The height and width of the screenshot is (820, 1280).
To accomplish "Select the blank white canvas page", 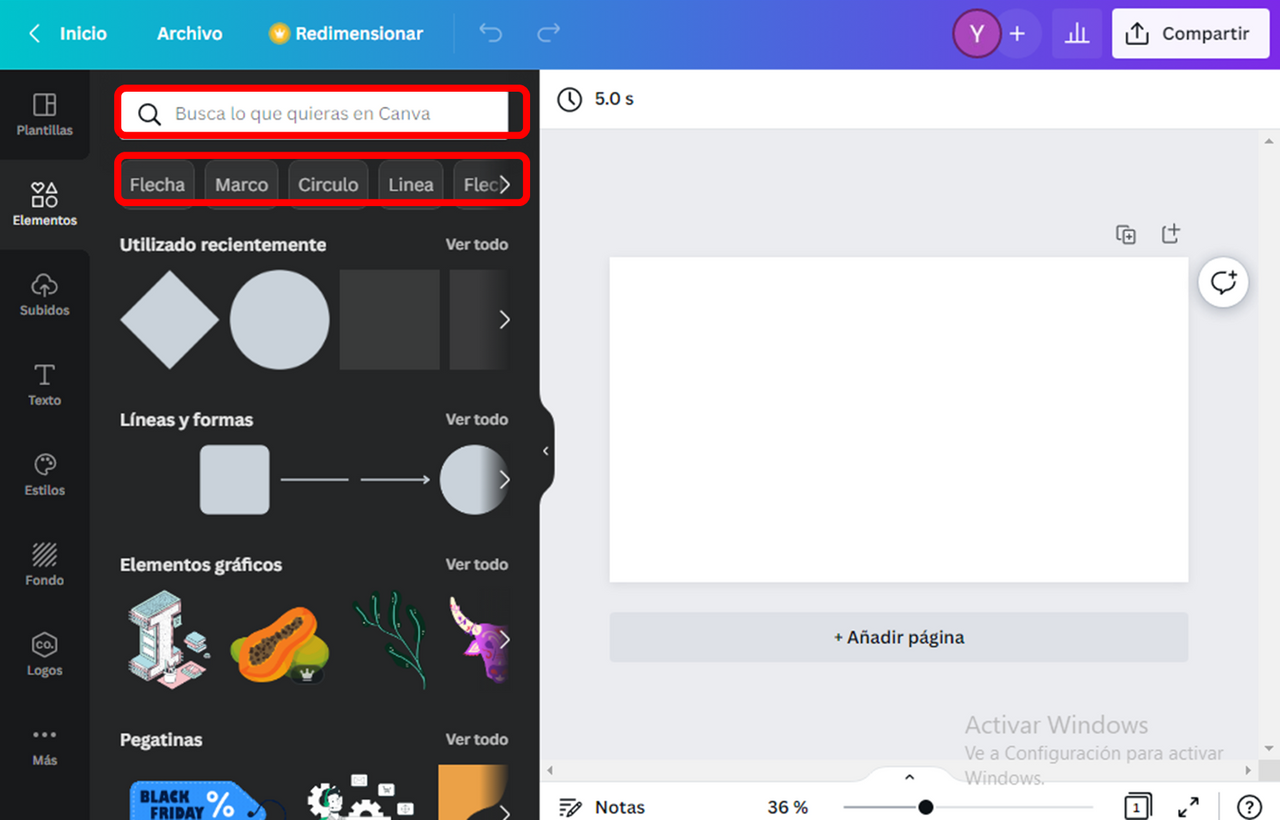I will (899, 419).
